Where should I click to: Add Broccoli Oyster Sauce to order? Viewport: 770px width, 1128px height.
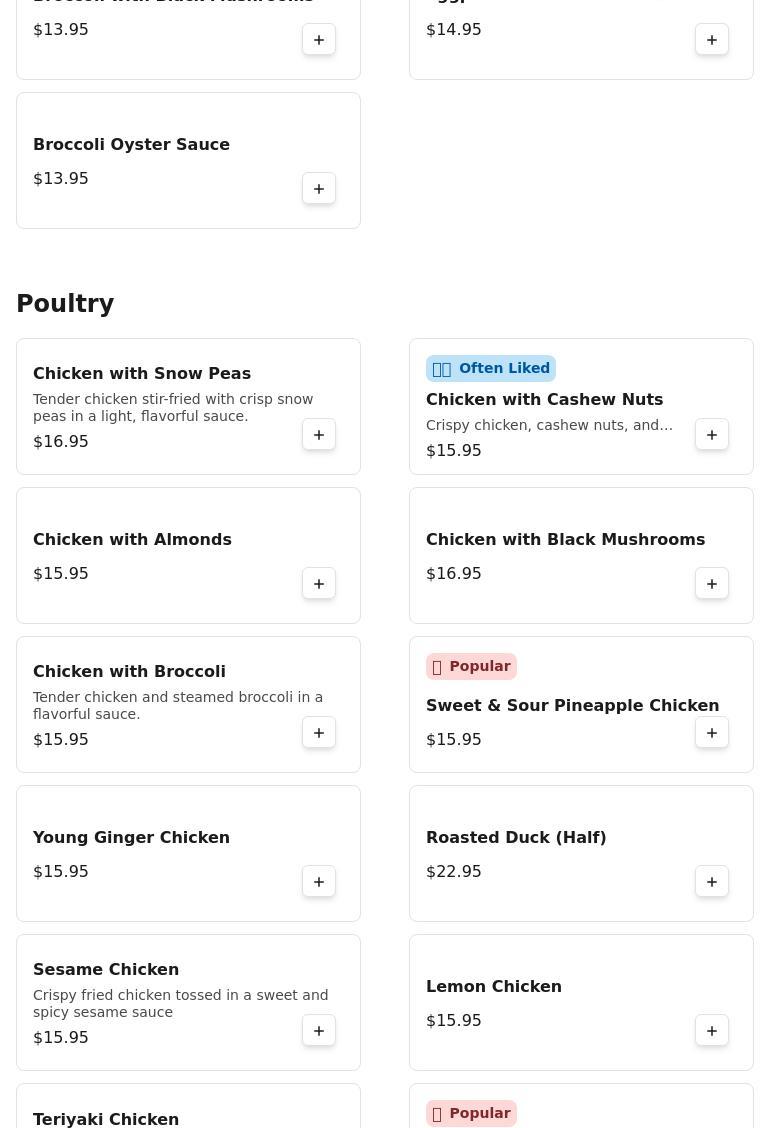pyautogui.click(x=319, y=189)
